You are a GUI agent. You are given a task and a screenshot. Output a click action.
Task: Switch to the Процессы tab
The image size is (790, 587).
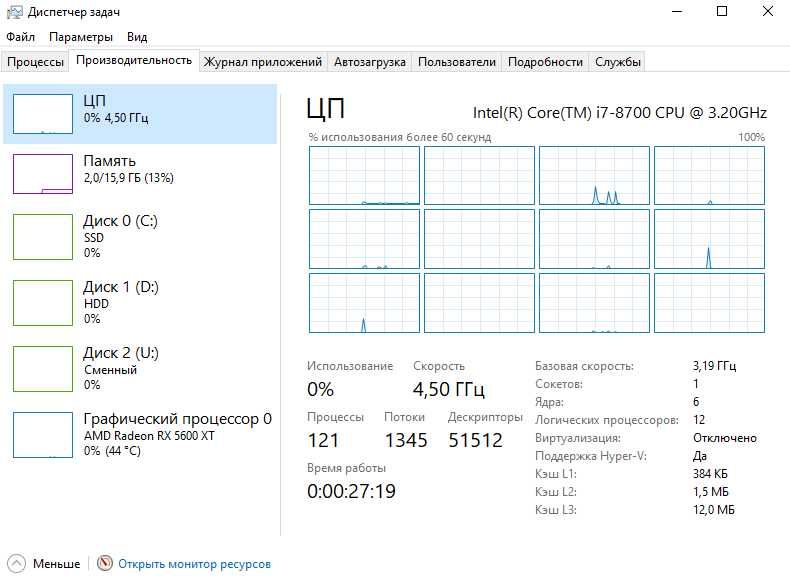pos(35,62)
